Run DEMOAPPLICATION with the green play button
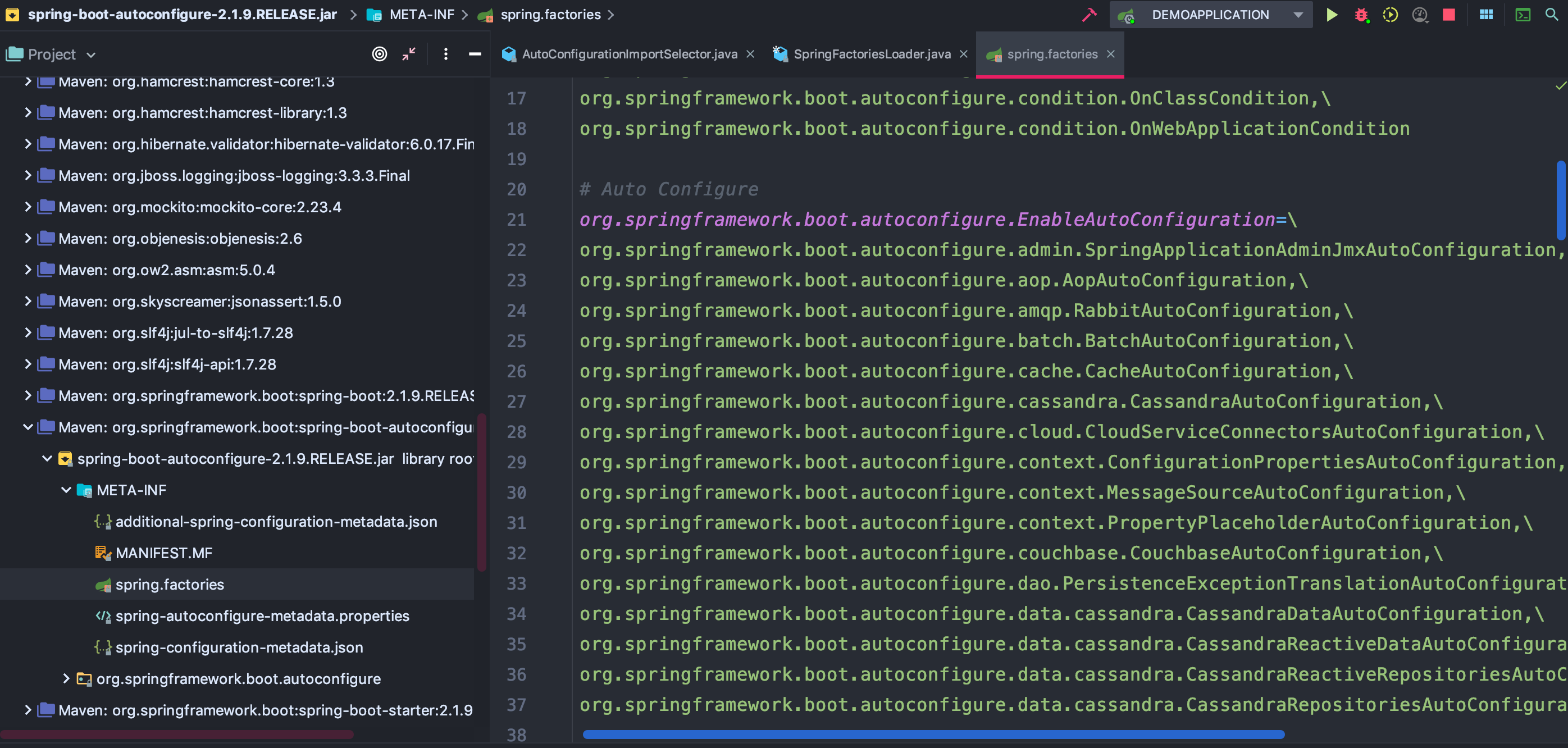Image resolution: width=1568 pixels, height=748 pixels. coord(1332,15)
